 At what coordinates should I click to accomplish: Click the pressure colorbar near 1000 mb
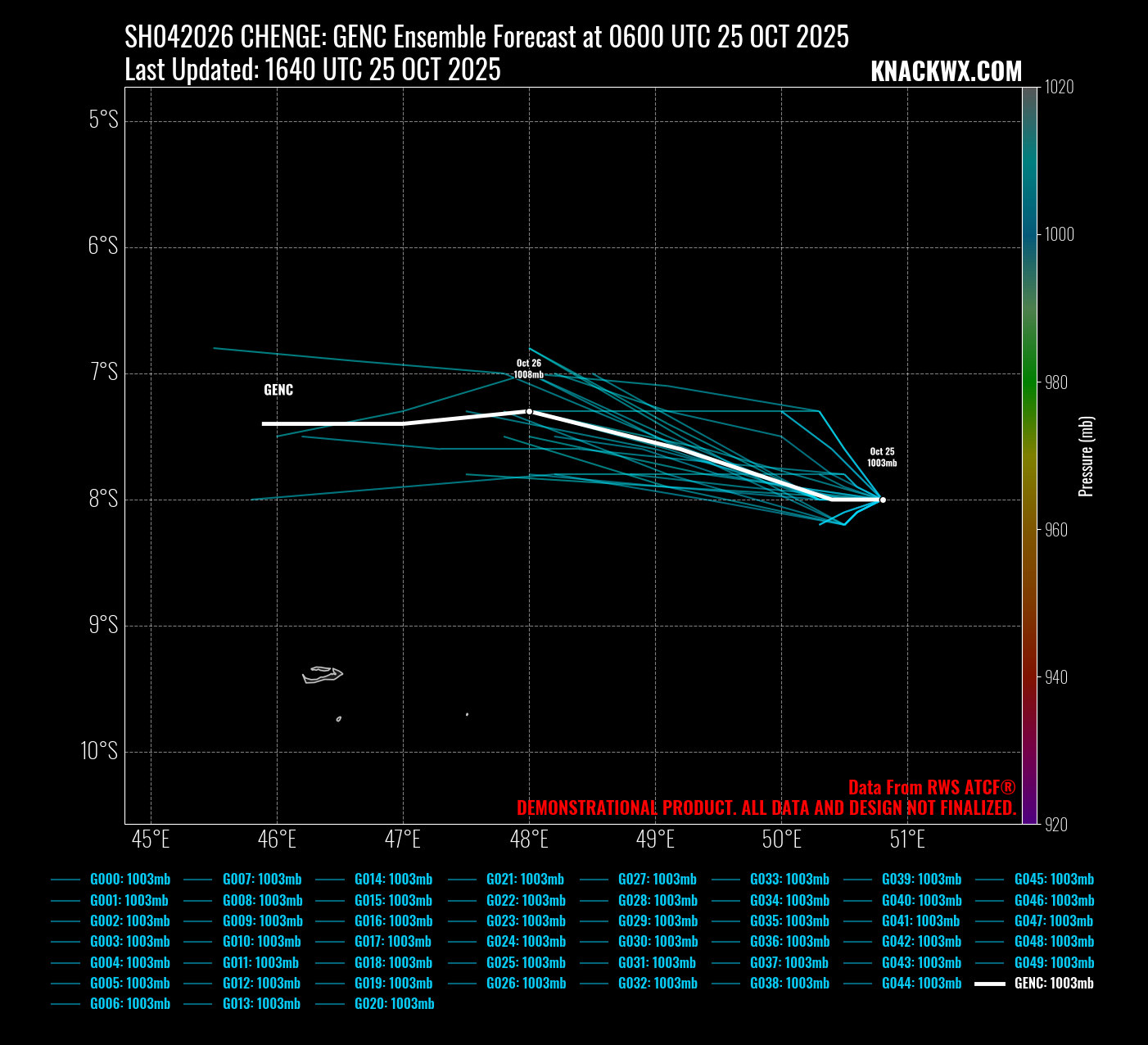click(x=1029, y=234)
